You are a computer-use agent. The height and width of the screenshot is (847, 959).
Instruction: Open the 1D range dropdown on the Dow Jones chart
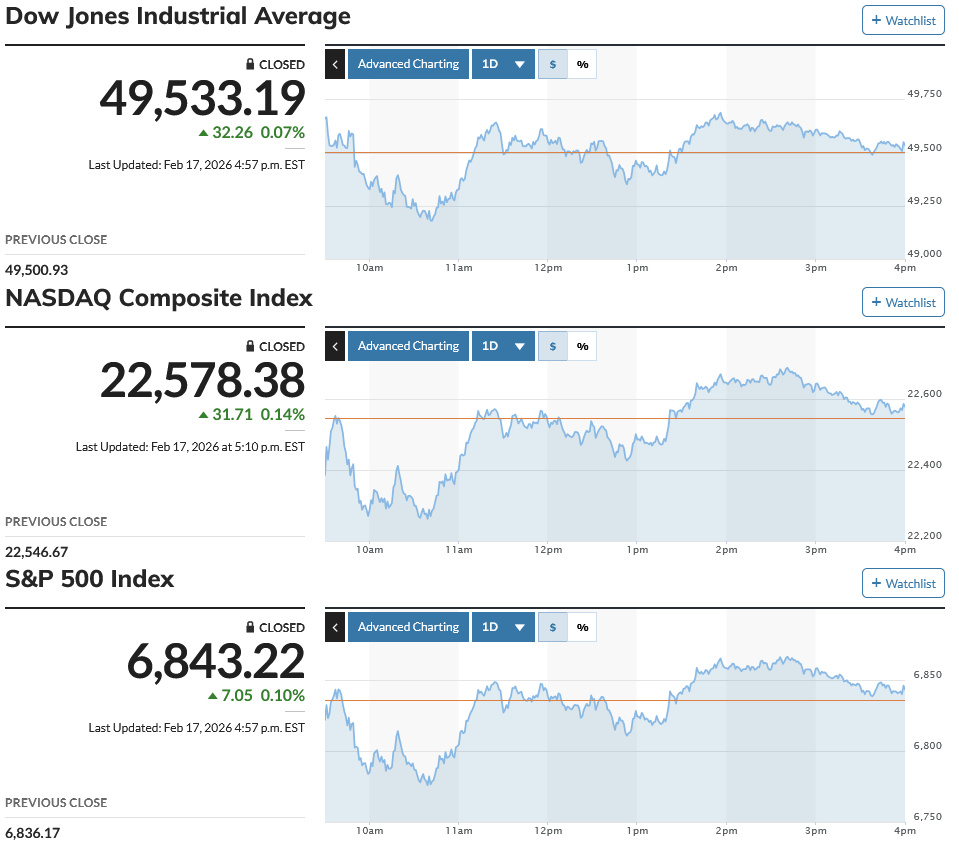click(x=503, y=64)
